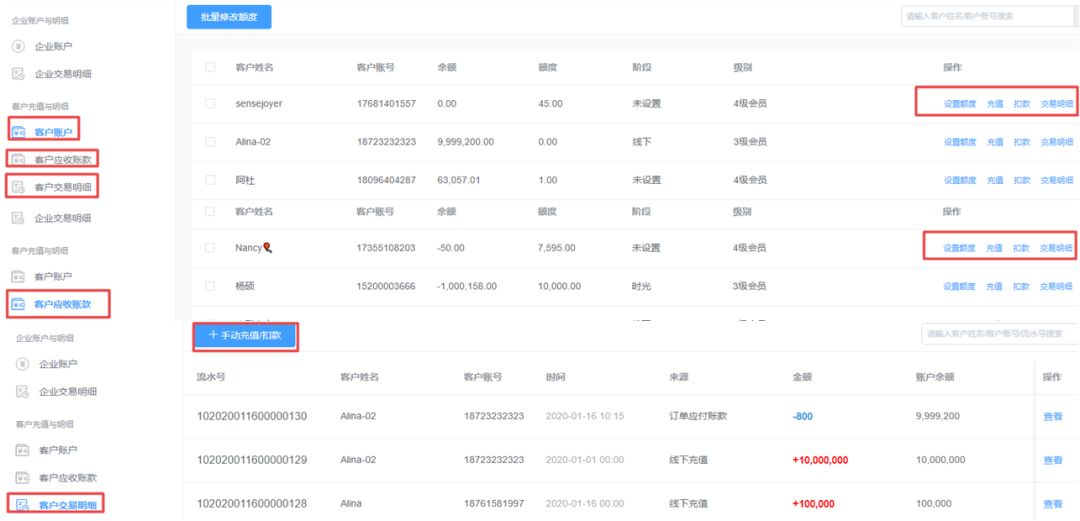Select serial number 102020011600000129

pyautogui.click(x=252, y=460)
